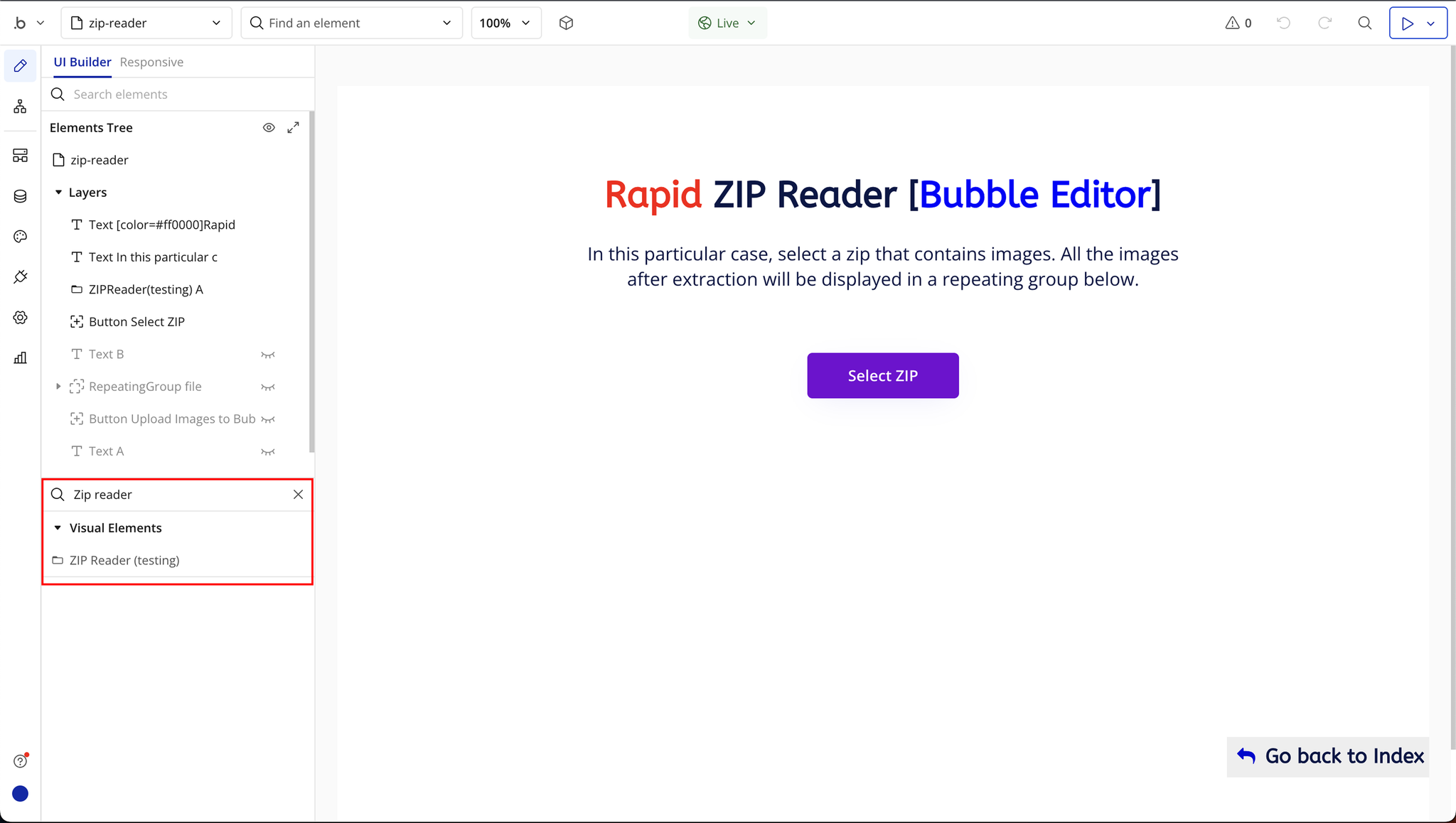Switch to the Responsive tab
The image size is (1456, 823).
(x=151, y=62)
